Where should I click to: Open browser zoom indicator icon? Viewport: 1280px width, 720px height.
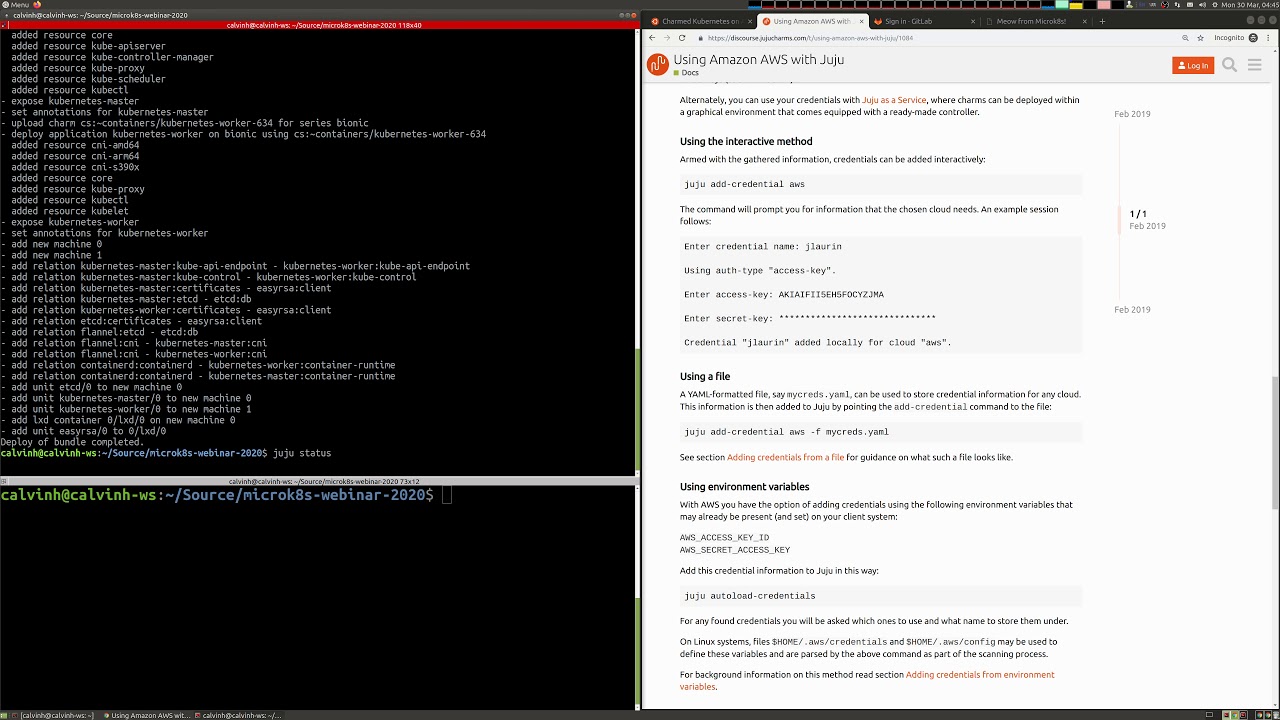coord(1185,38)
